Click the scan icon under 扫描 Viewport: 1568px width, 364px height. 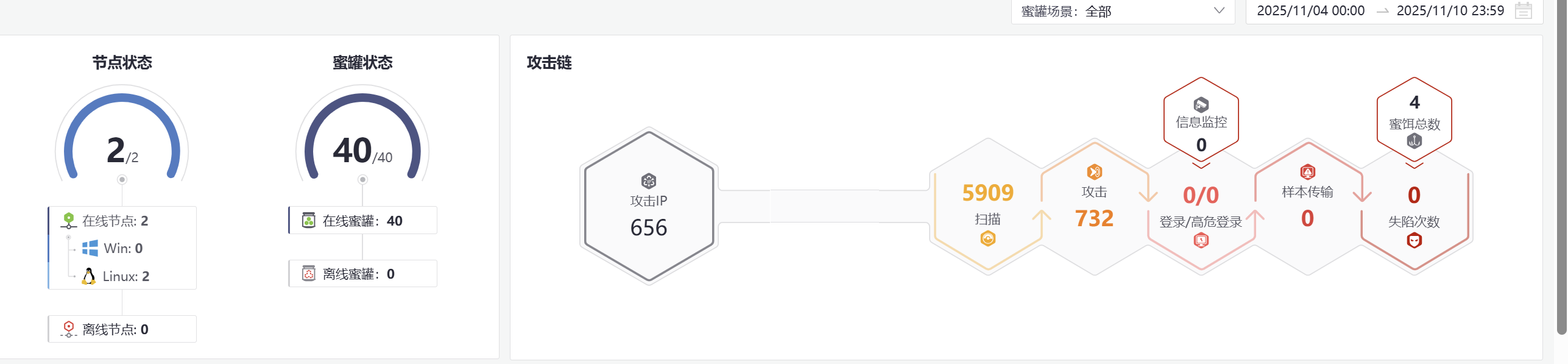click(x=987, y=238)
